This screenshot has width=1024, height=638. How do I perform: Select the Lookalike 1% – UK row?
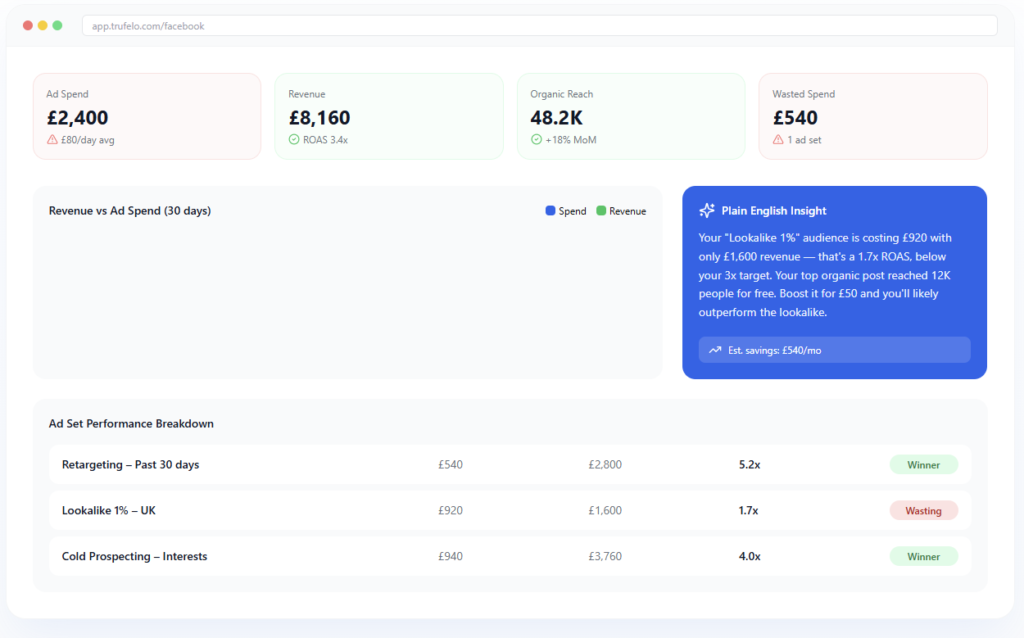[x=510, y=510]
